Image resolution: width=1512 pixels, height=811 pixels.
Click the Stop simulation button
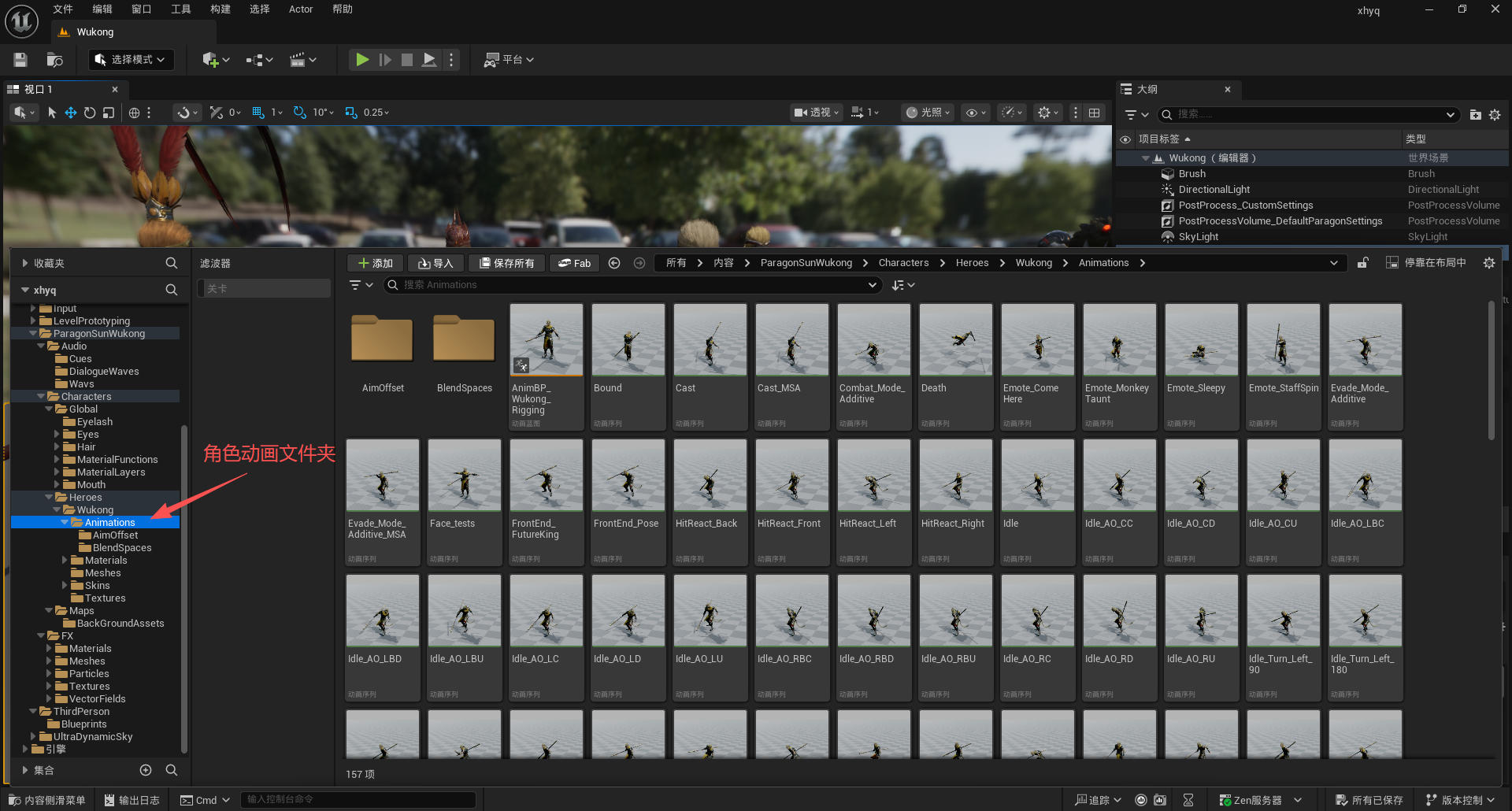click(x=407, y=60)
